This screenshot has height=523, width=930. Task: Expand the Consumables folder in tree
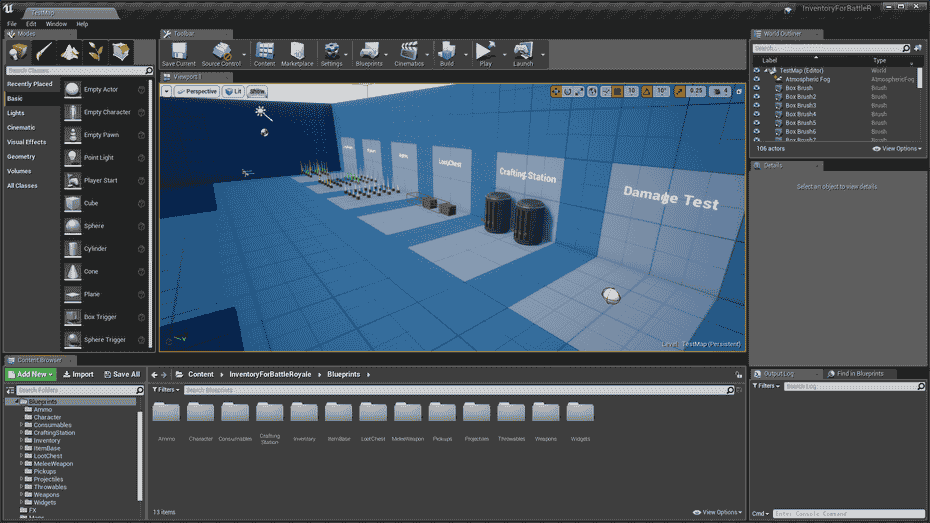[x=22, y=425]
